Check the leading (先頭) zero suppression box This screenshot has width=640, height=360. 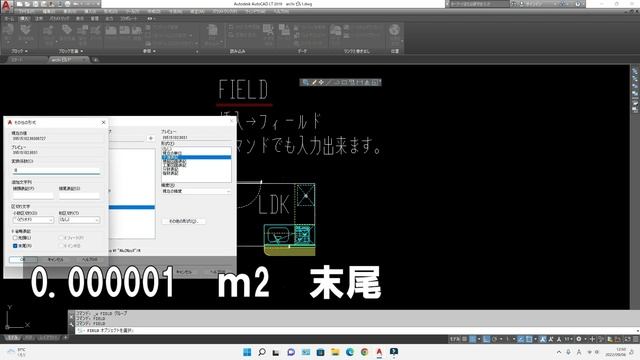[x=15, y=238]
